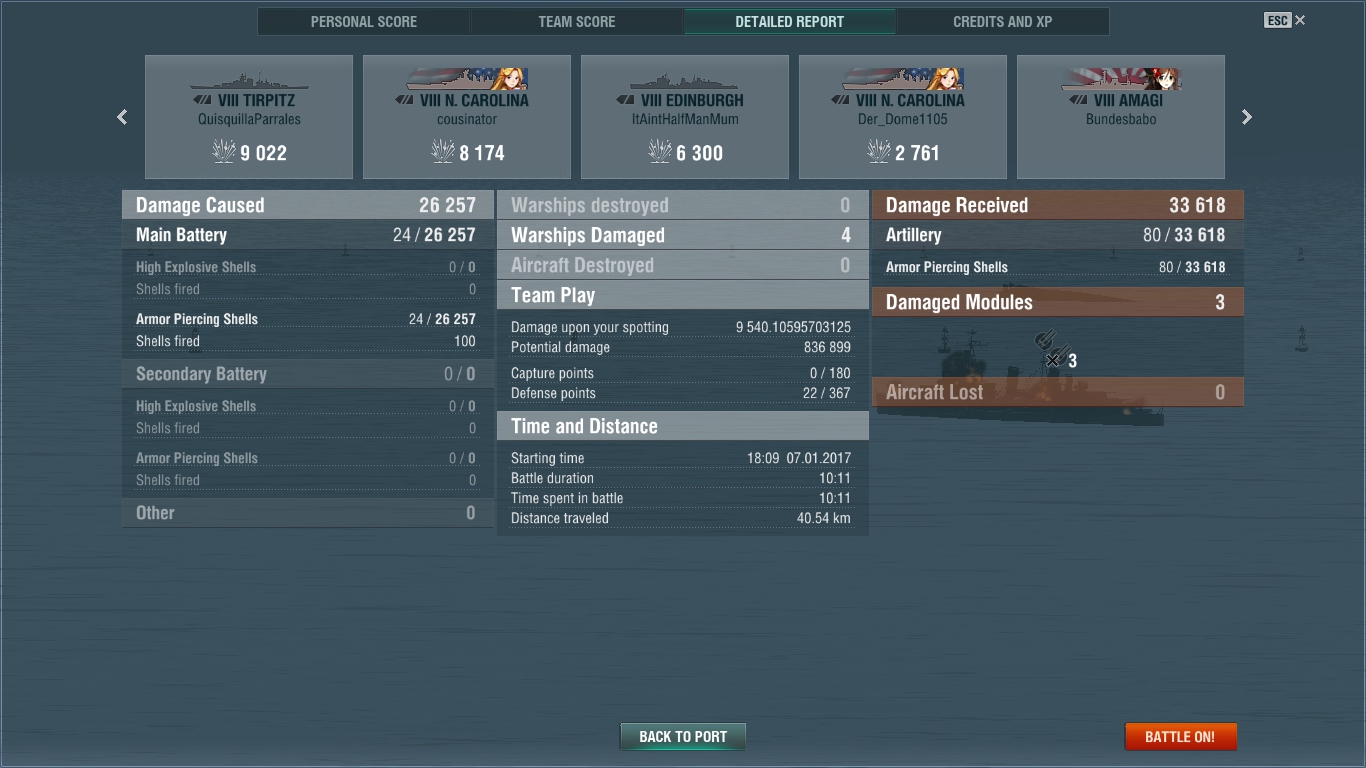Click Tirpitz ship silhouette icon

249,81
